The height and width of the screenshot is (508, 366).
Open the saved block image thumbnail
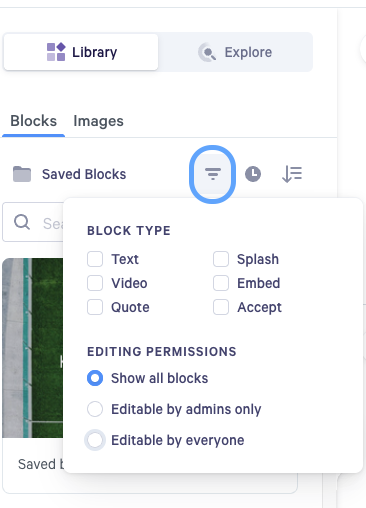tap(32, 348)
